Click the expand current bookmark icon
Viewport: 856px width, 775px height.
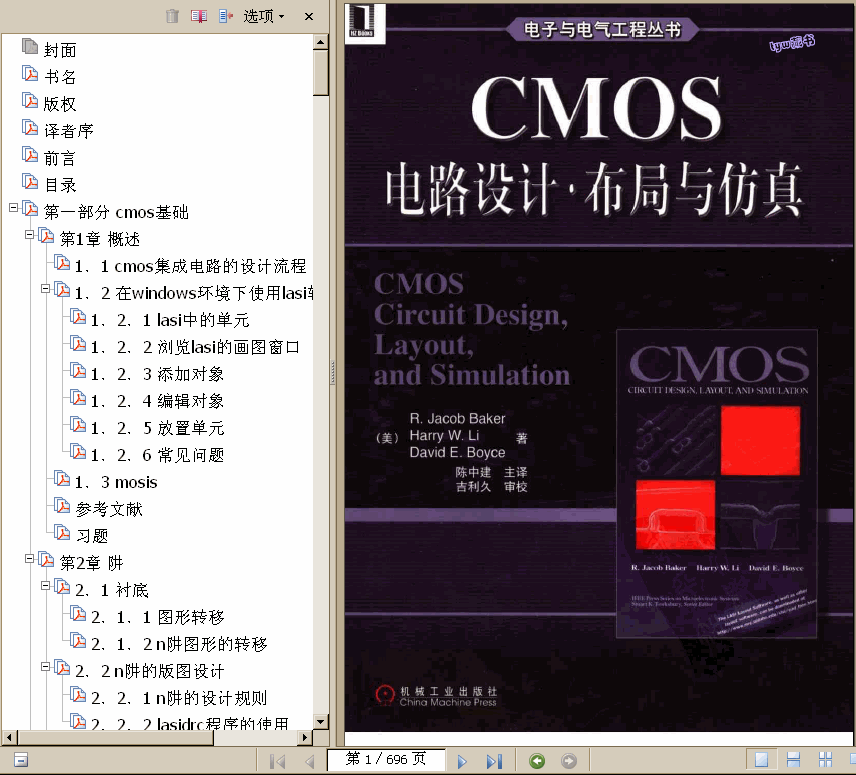pos(225,16)
